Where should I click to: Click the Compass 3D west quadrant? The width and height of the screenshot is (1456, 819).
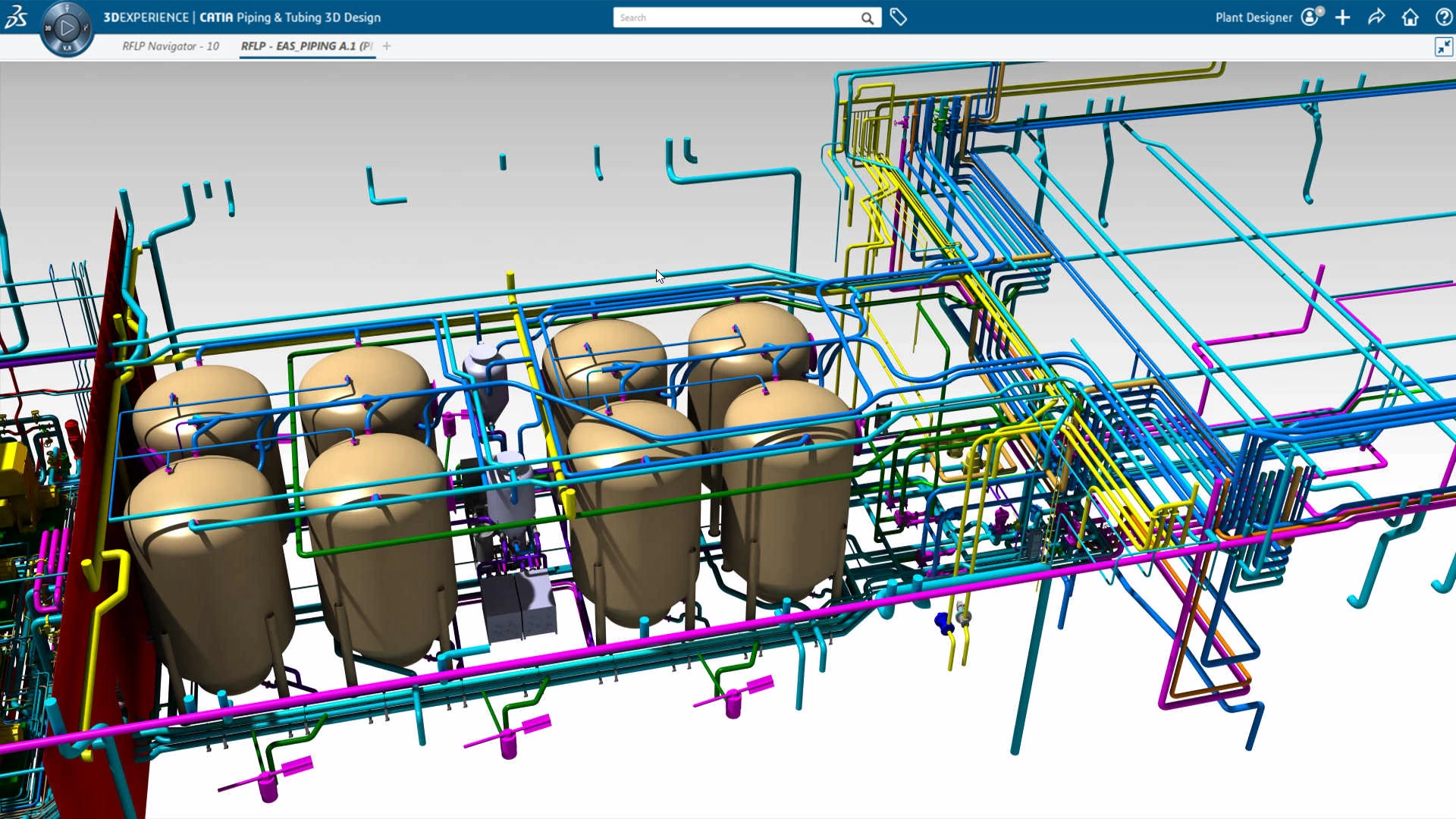48,29
